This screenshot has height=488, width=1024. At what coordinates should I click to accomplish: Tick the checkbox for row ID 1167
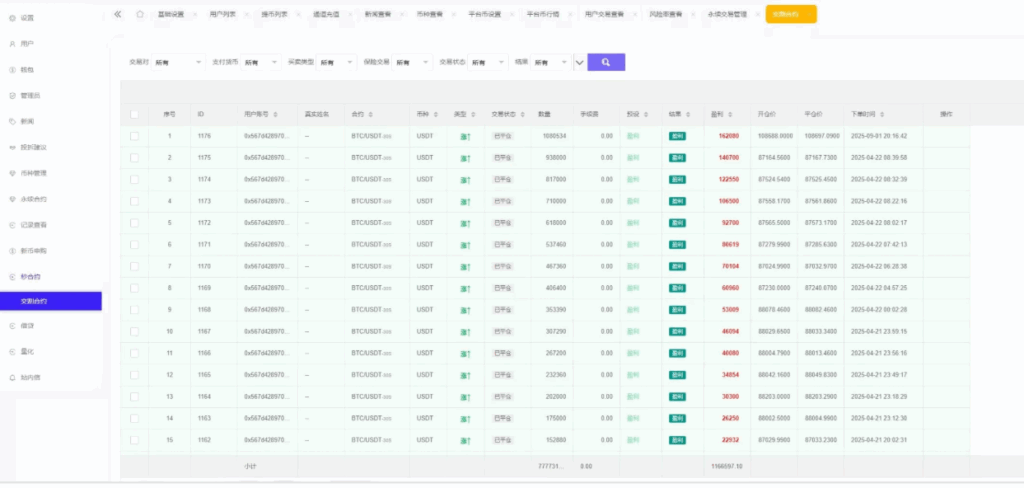(x=134, y=331)
